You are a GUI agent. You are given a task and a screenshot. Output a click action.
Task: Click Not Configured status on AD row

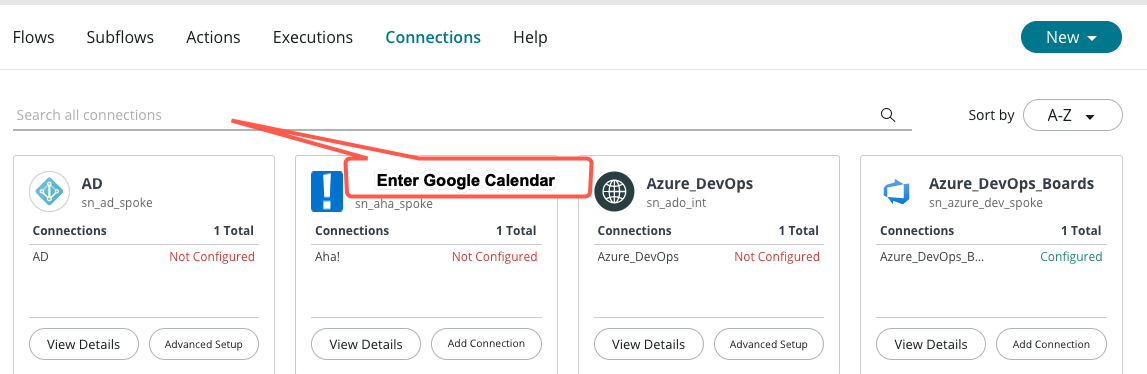pyautogui.click(x=212, y=257)
